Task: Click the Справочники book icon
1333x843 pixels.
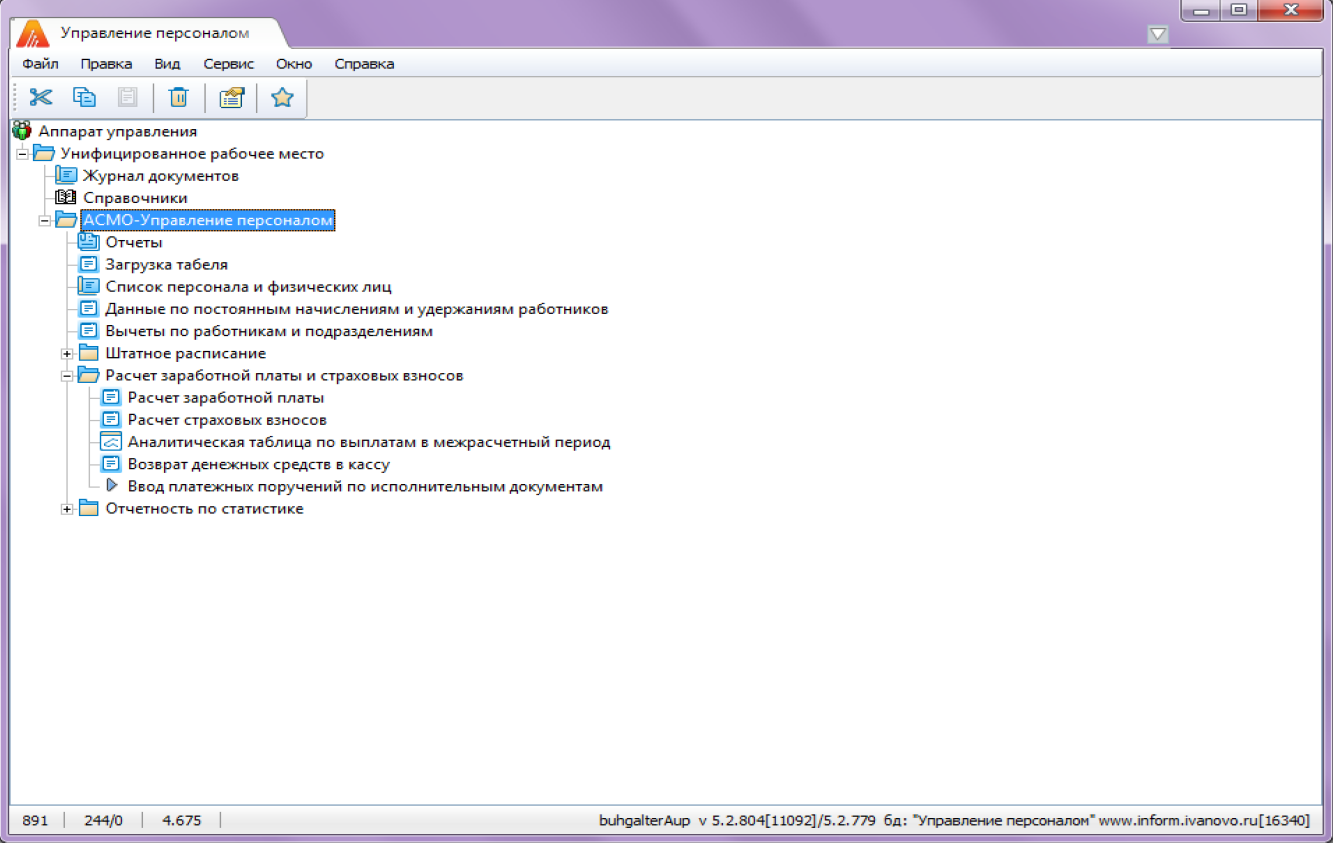Action: [66, 197]
